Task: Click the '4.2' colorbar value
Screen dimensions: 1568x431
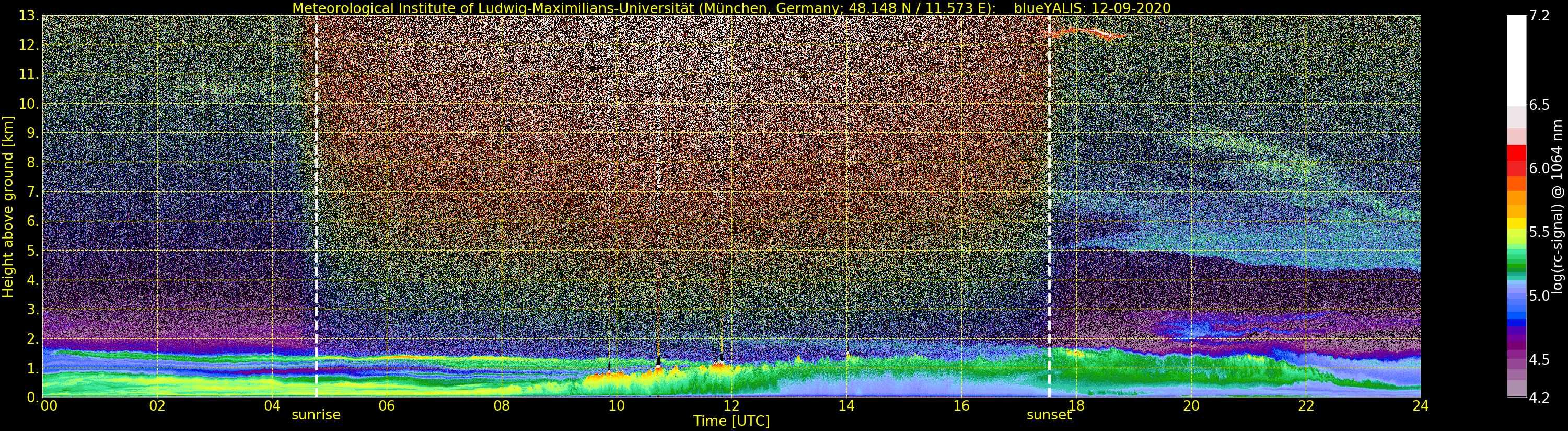Action: 1539,398
